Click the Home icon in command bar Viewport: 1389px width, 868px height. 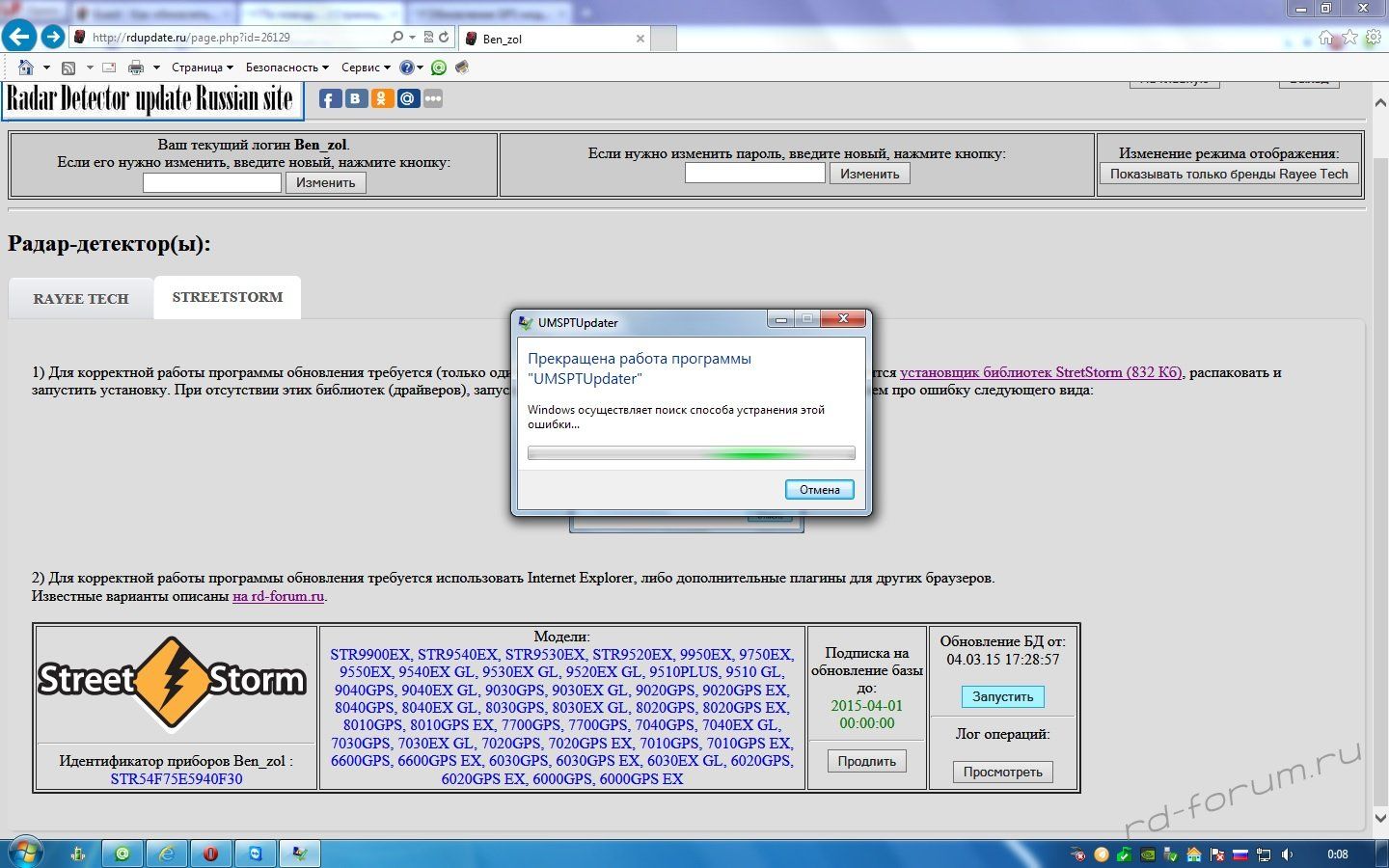(x=26, y=68)
